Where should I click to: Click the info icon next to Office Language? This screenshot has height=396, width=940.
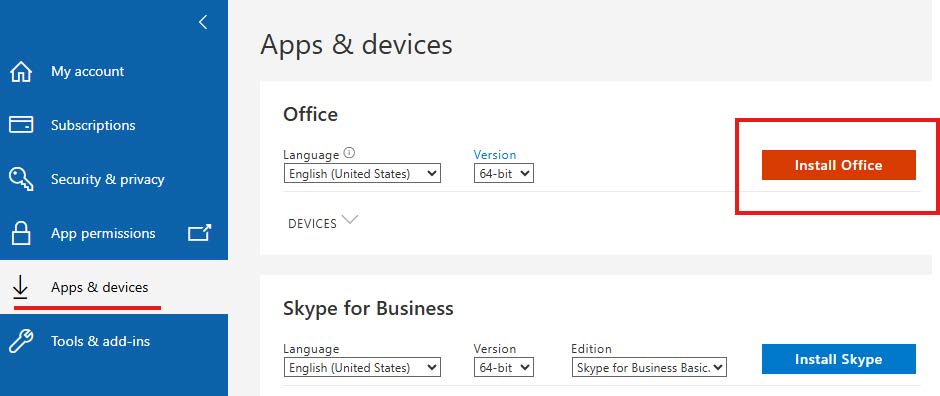pos(350,153)
